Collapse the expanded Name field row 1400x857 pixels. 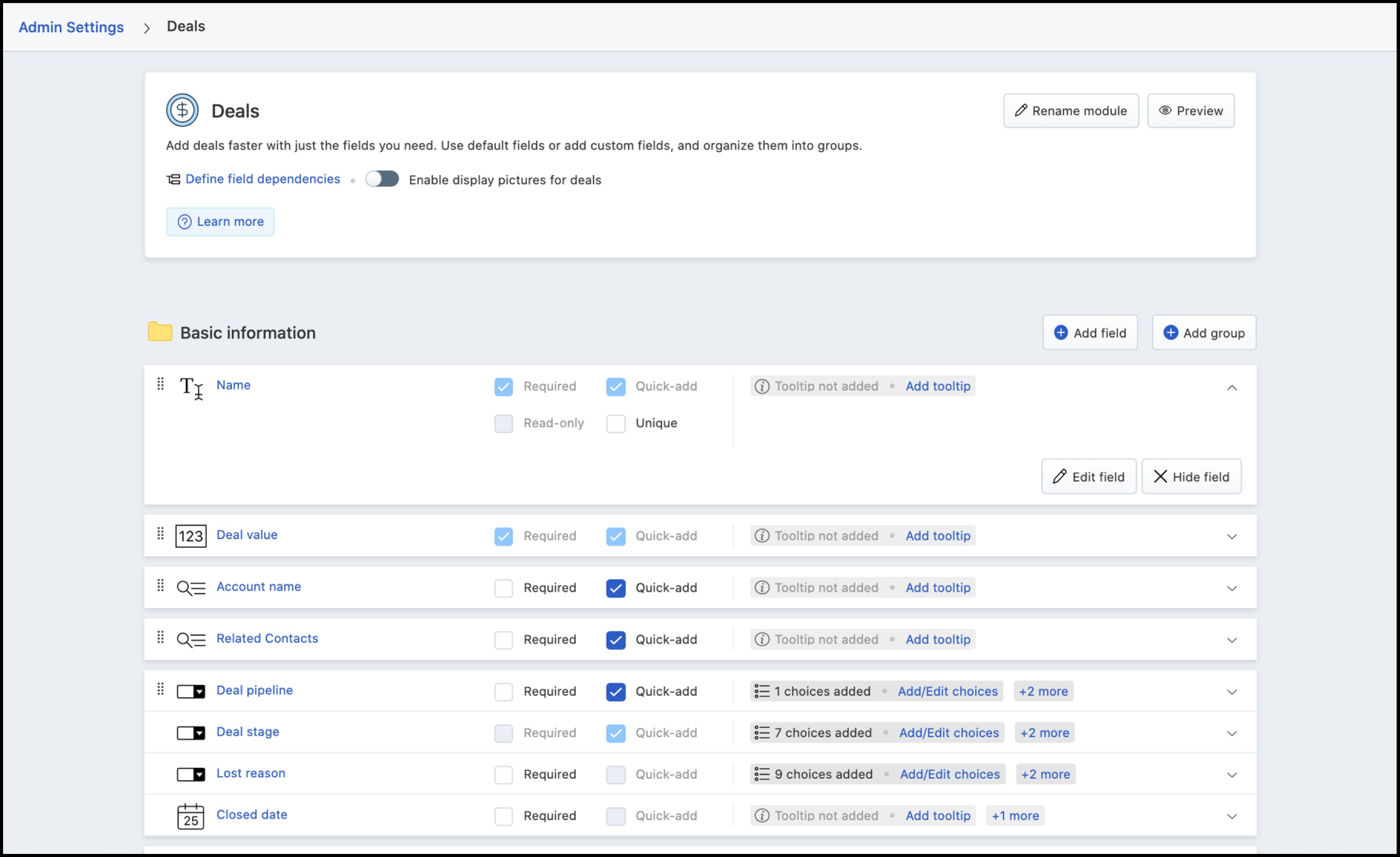pos(1231,388)
